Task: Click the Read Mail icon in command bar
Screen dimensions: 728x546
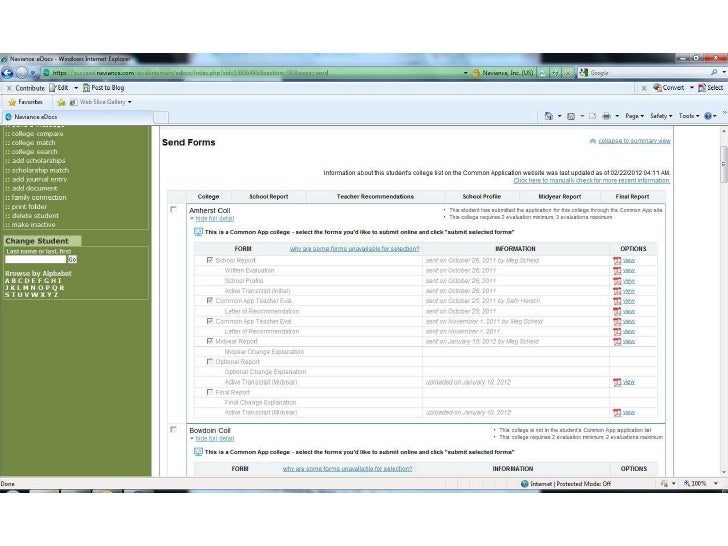Action: pos(592,116)
